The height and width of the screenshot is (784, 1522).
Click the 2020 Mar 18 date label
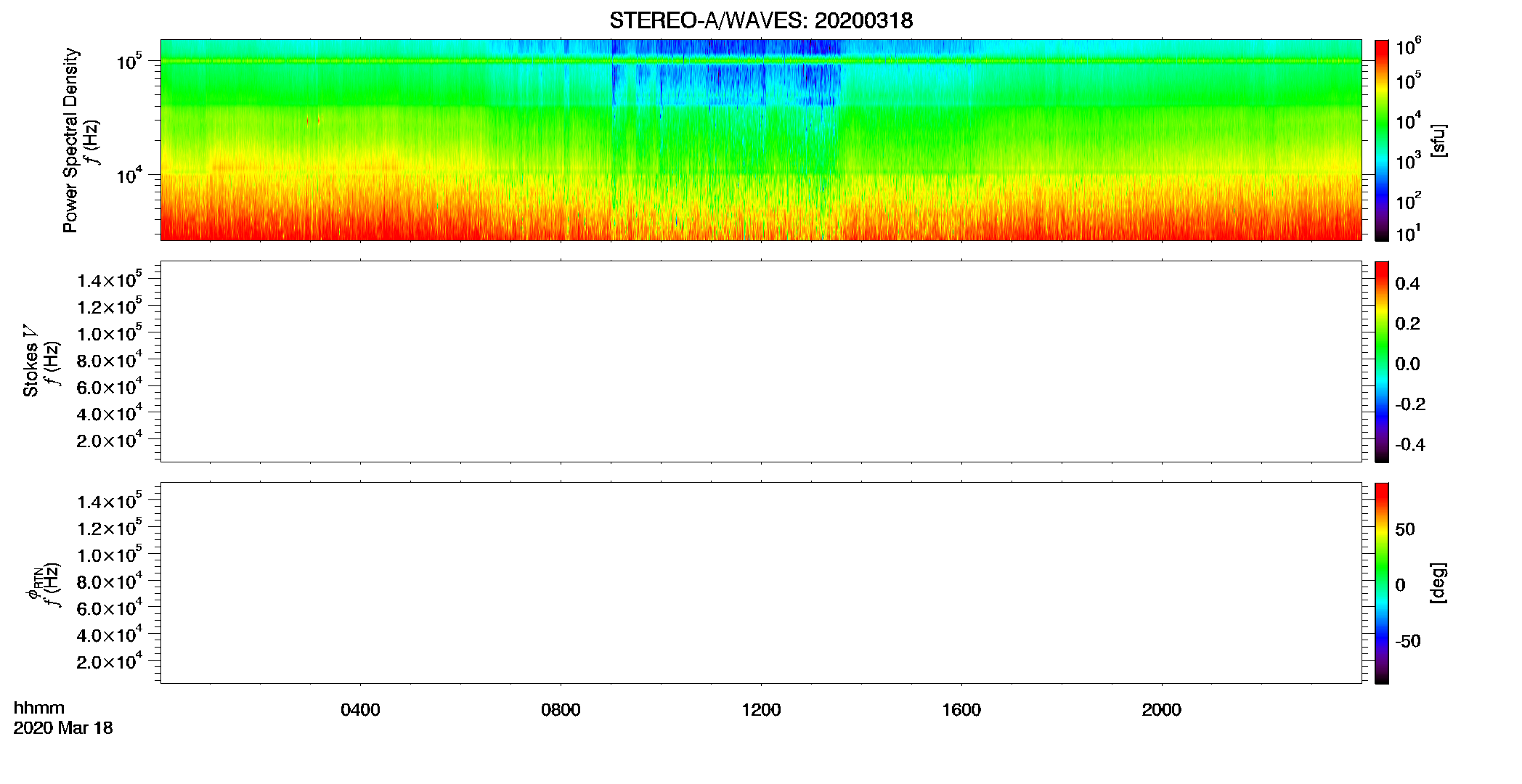click(x=63, y=728)
